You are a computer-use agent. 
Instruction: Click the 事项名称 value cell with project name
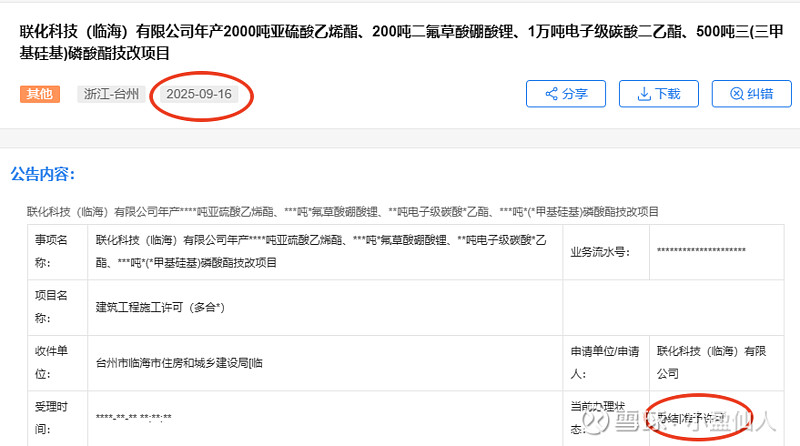pyautogui.click(x=325, y=252)
